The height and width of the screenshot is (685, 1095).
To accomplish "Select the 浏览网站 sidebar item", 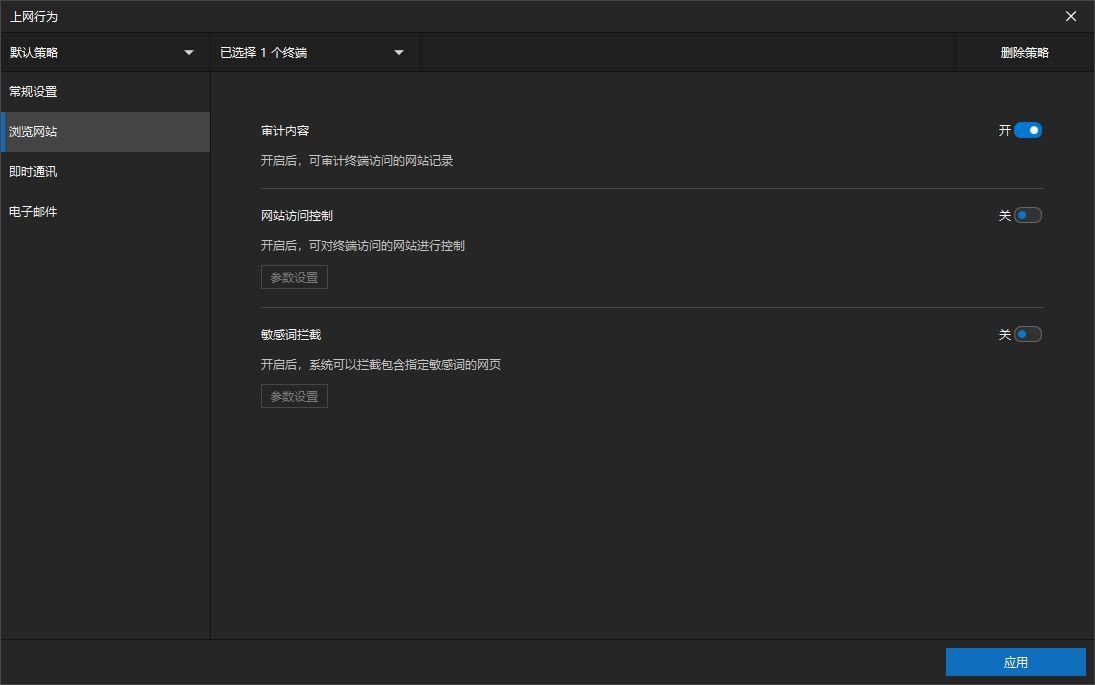I will point(105,132).
